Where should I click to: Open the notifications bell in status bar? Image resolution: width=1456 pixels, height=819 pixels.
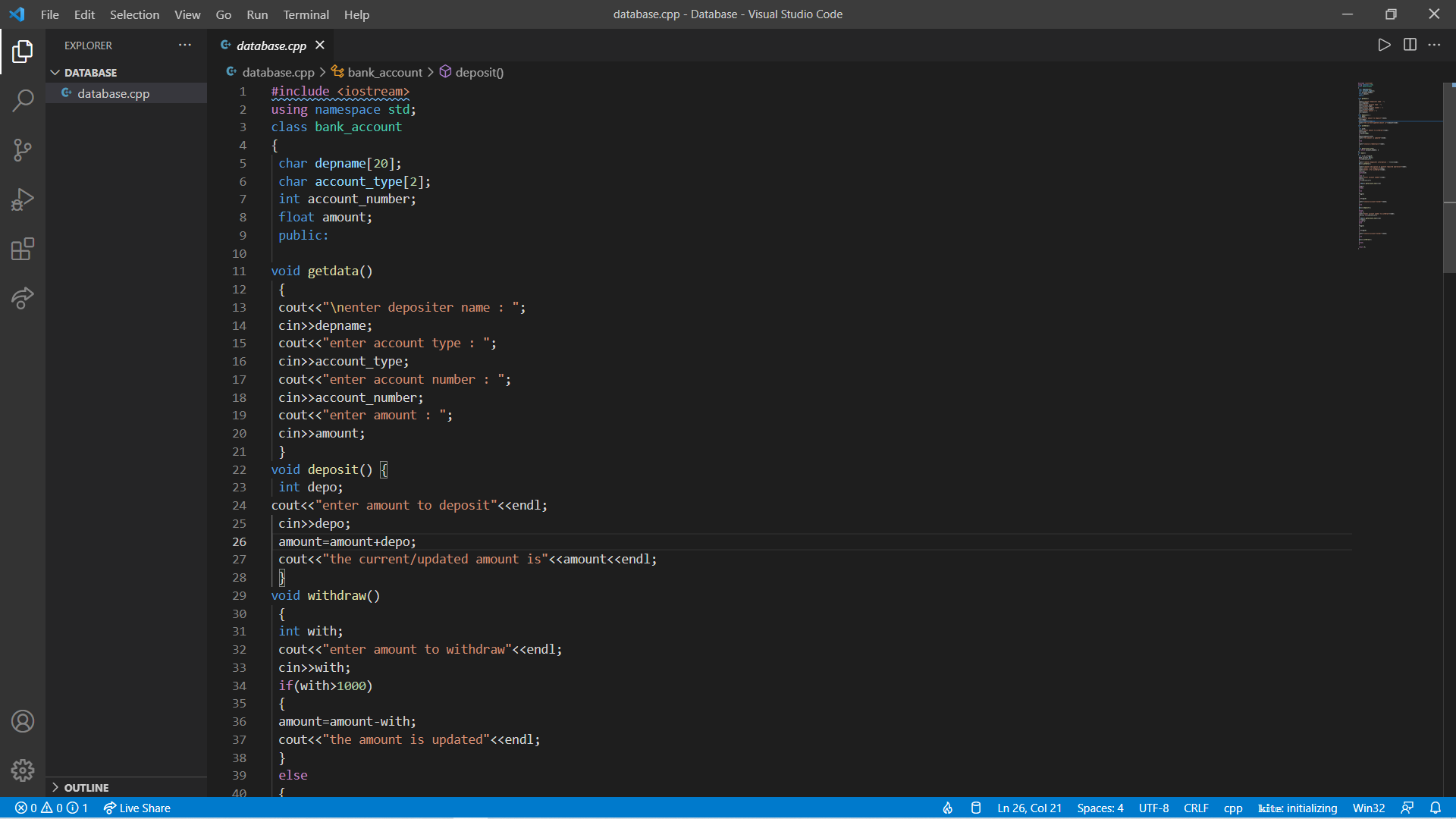click(x=1436, y=808)
